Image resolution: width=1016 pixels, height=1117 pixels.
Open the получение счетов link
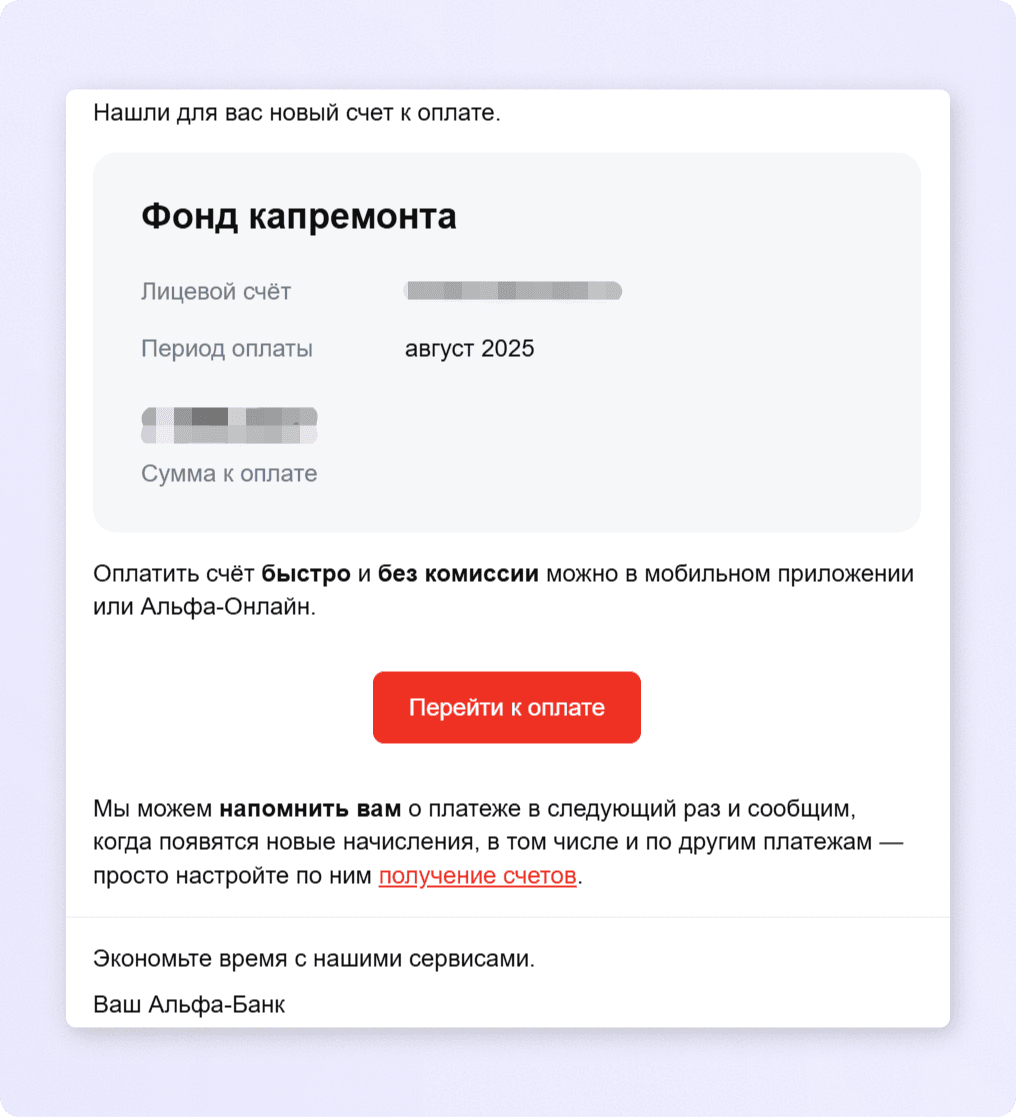click(x=477, y=876)
